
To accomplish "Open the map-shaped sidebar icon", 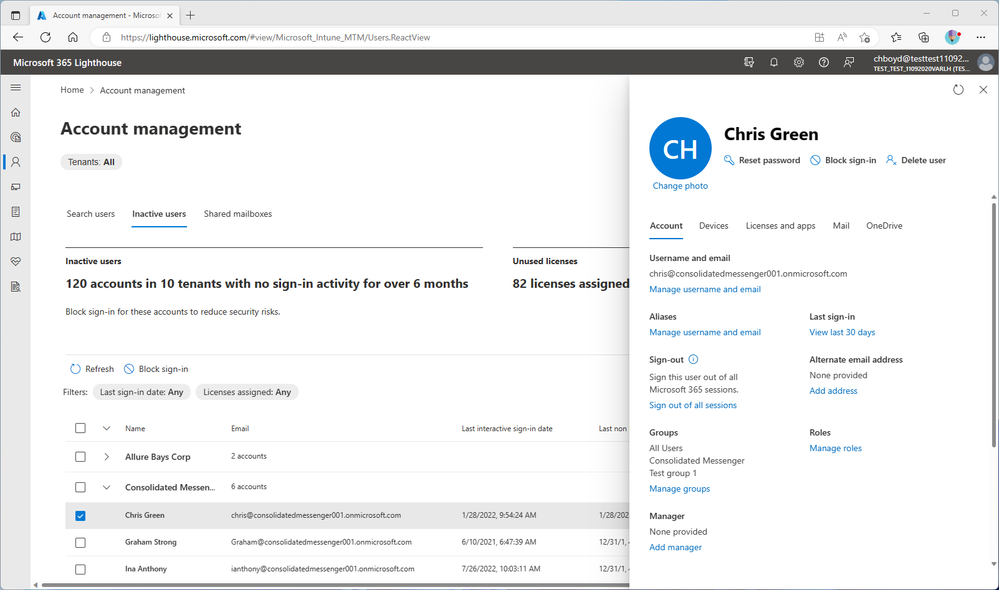I will pyautogui.click(x=16, y=236).
